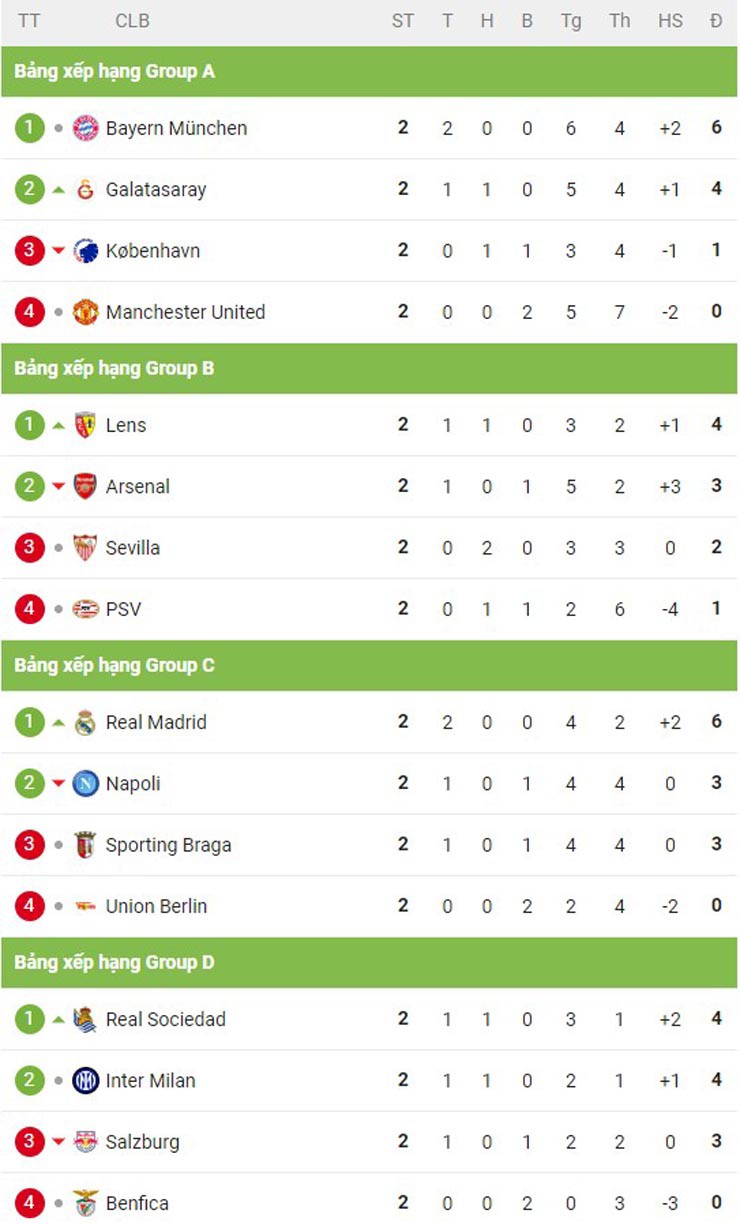Open the Real Sociedad team link

coord(165,1020)
